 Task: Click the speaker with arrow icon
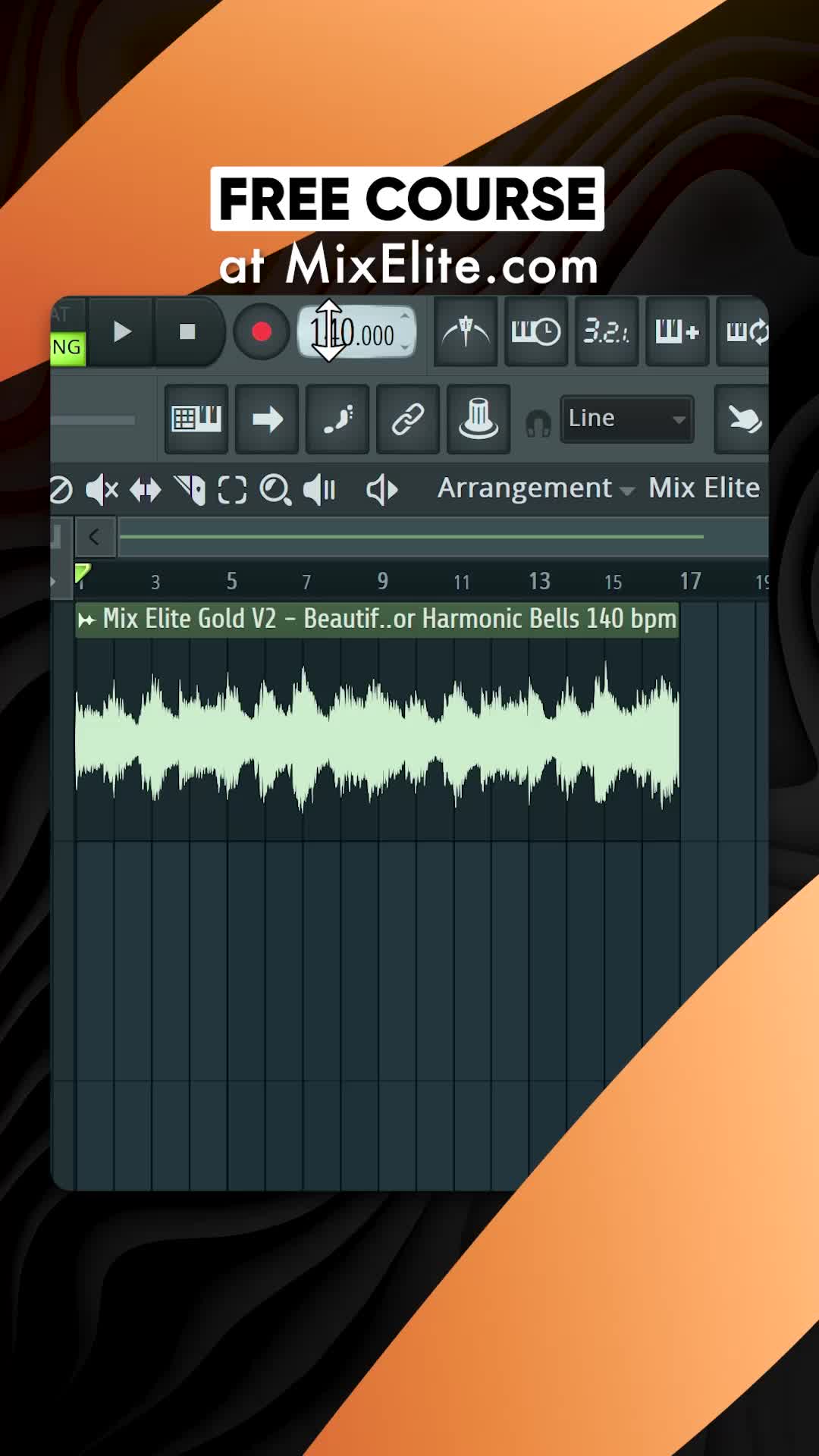point(382,490)
